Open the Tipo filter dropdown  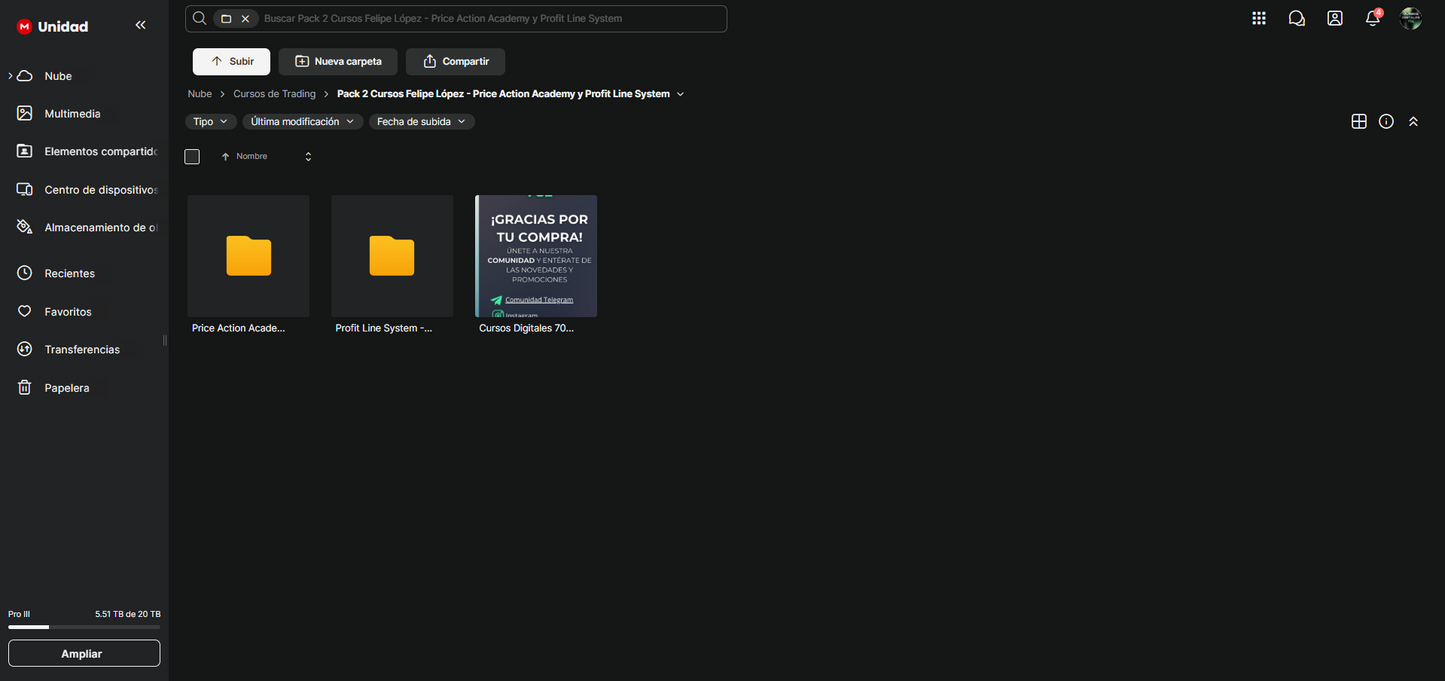pyautogui.click(x=210, y=121)
